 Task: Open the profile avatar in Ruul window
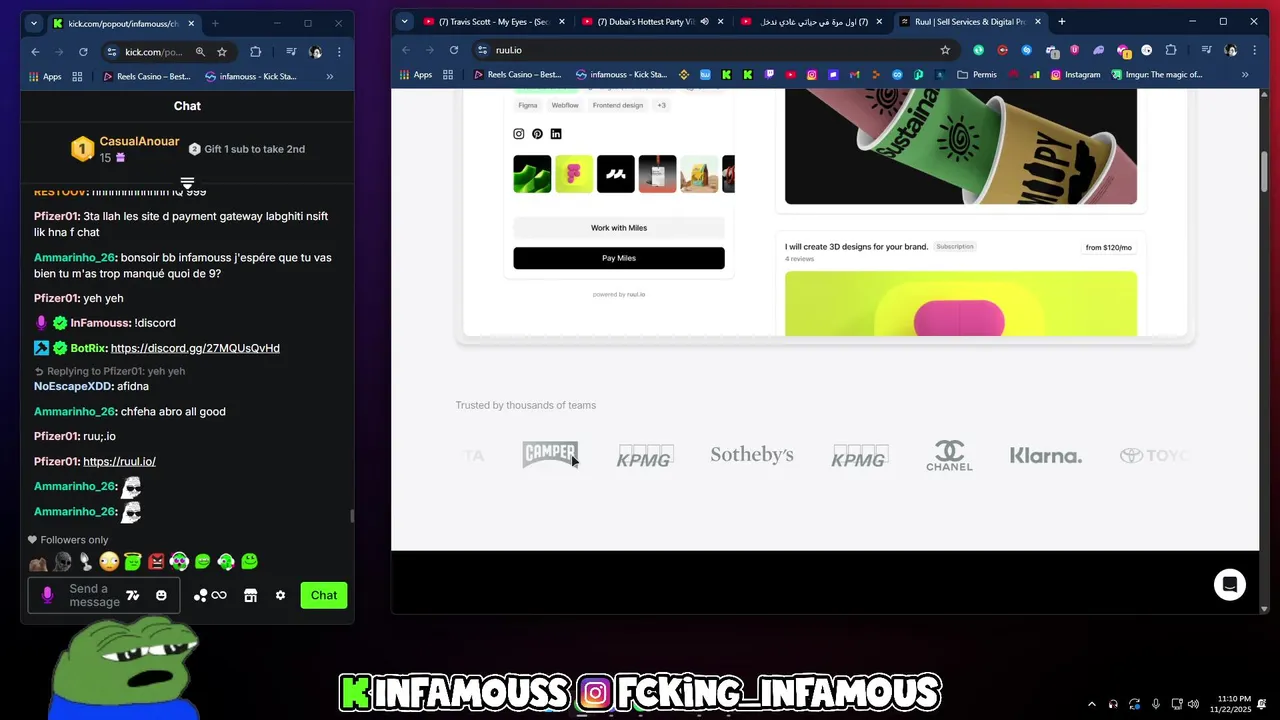point(1231,50)
